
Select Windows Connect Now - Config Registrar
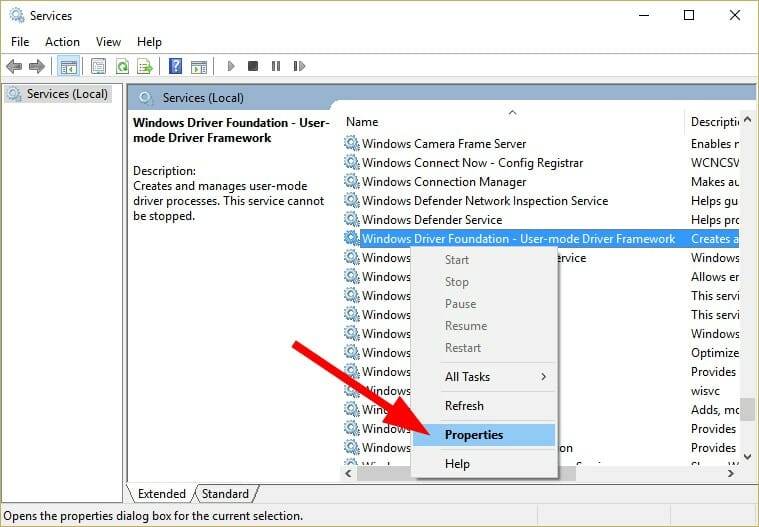click(x=472, y=163)
